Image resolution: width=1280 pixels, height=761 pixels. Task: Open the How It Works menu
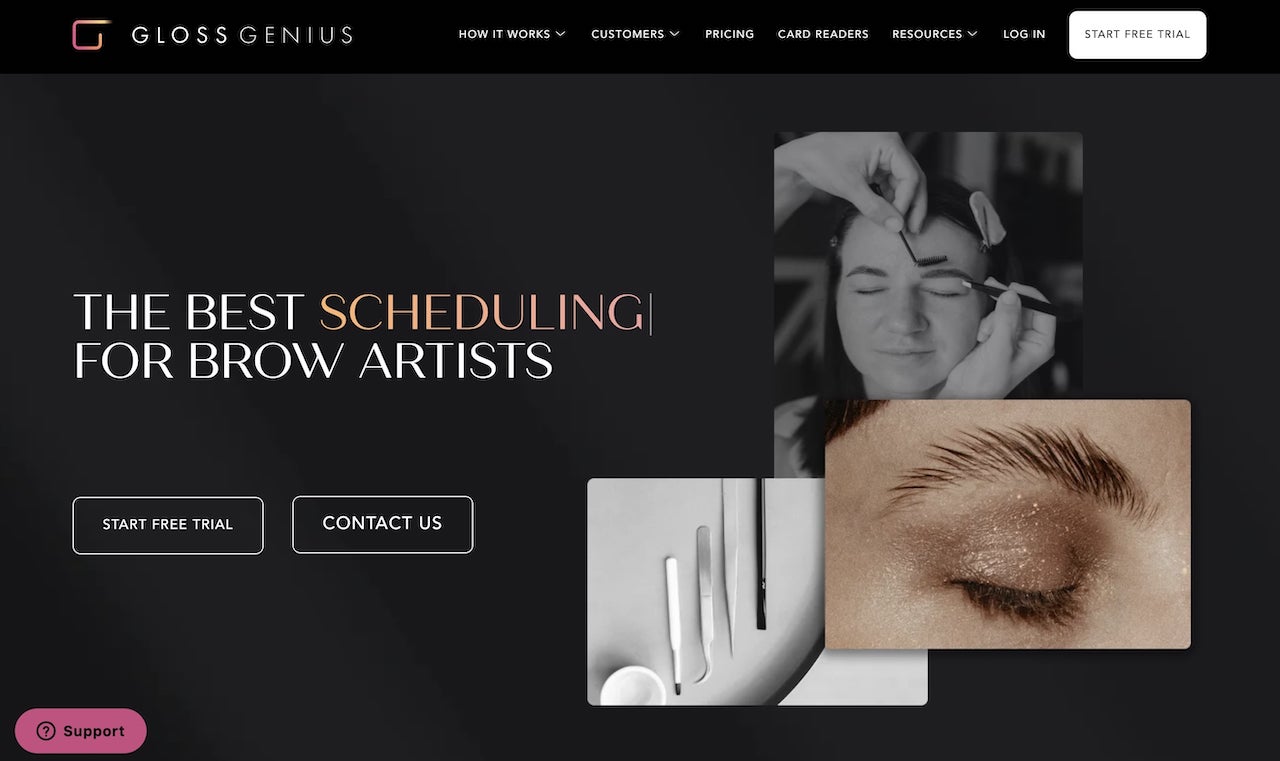click(512, 34)
